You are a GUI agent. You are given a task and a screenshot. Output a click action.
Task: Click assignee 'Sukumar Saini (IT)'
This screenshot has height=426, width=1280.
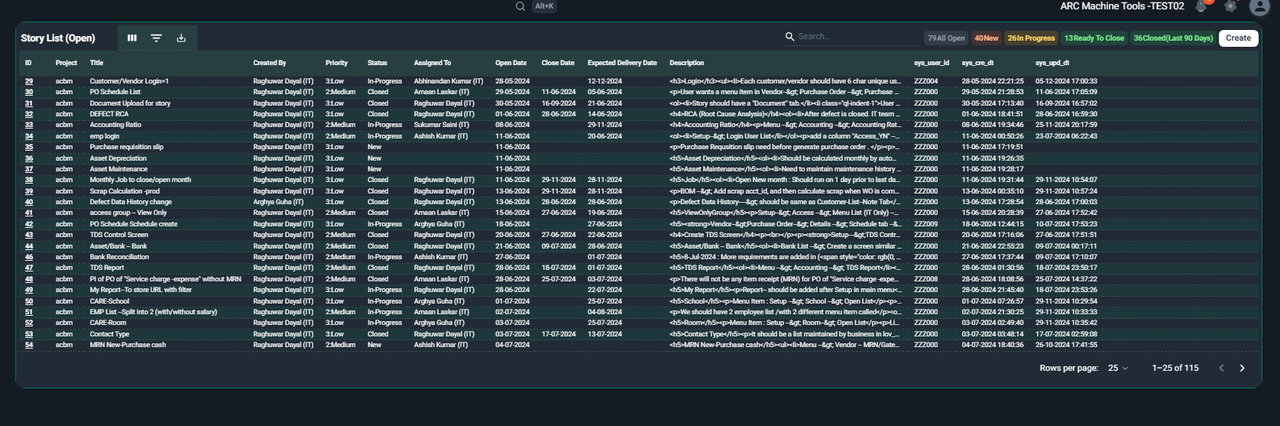443,125
